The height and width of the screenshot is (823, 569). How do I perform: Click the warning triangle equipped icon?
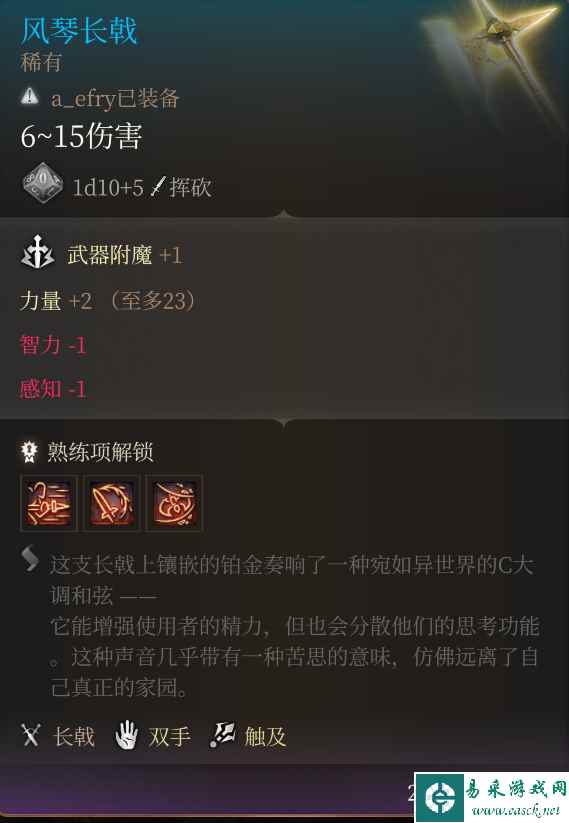point(30,96)
